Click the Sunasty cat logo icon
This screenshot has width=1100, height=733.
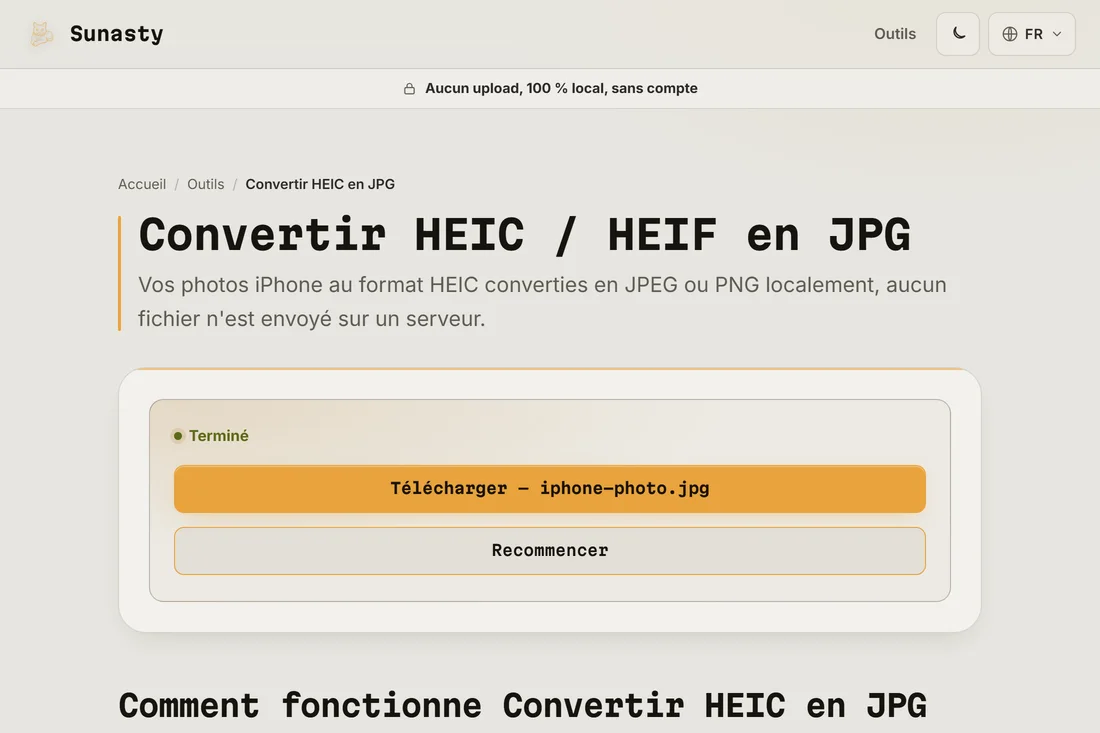[41, 34]
